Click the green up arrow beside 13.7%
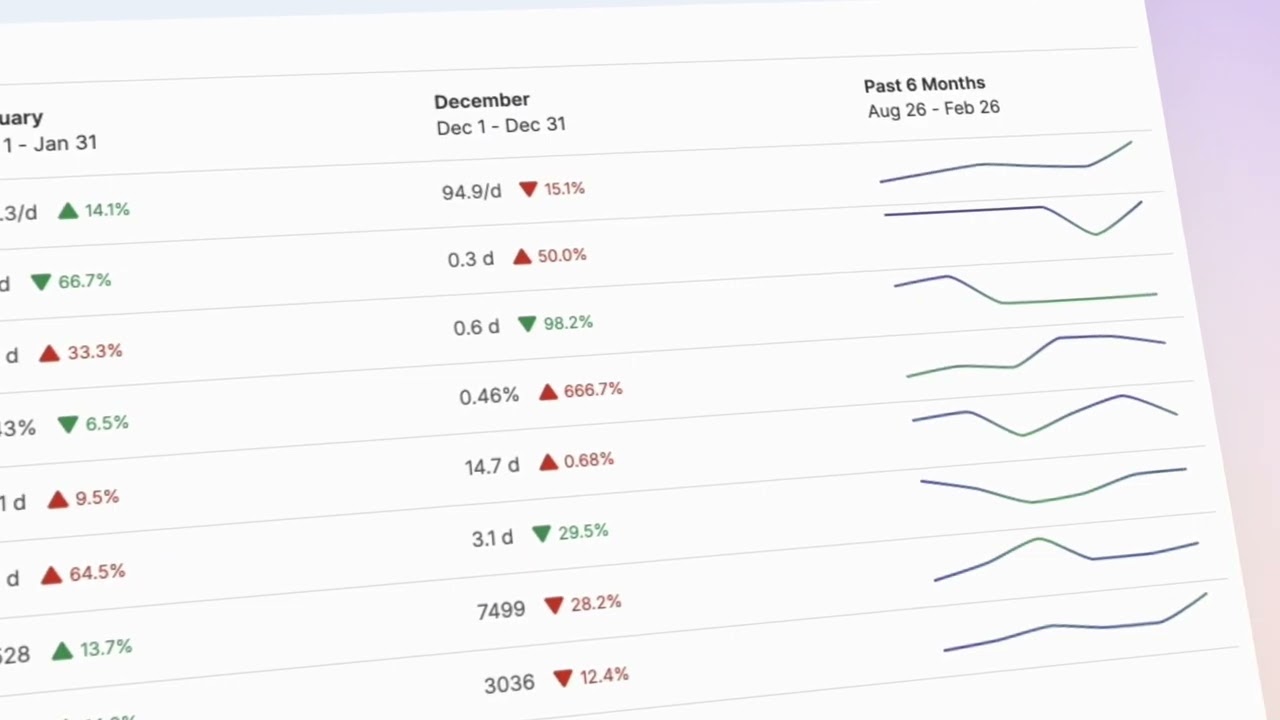The width and height of the screenshot is (1280, 720). (x=62, y=651)
